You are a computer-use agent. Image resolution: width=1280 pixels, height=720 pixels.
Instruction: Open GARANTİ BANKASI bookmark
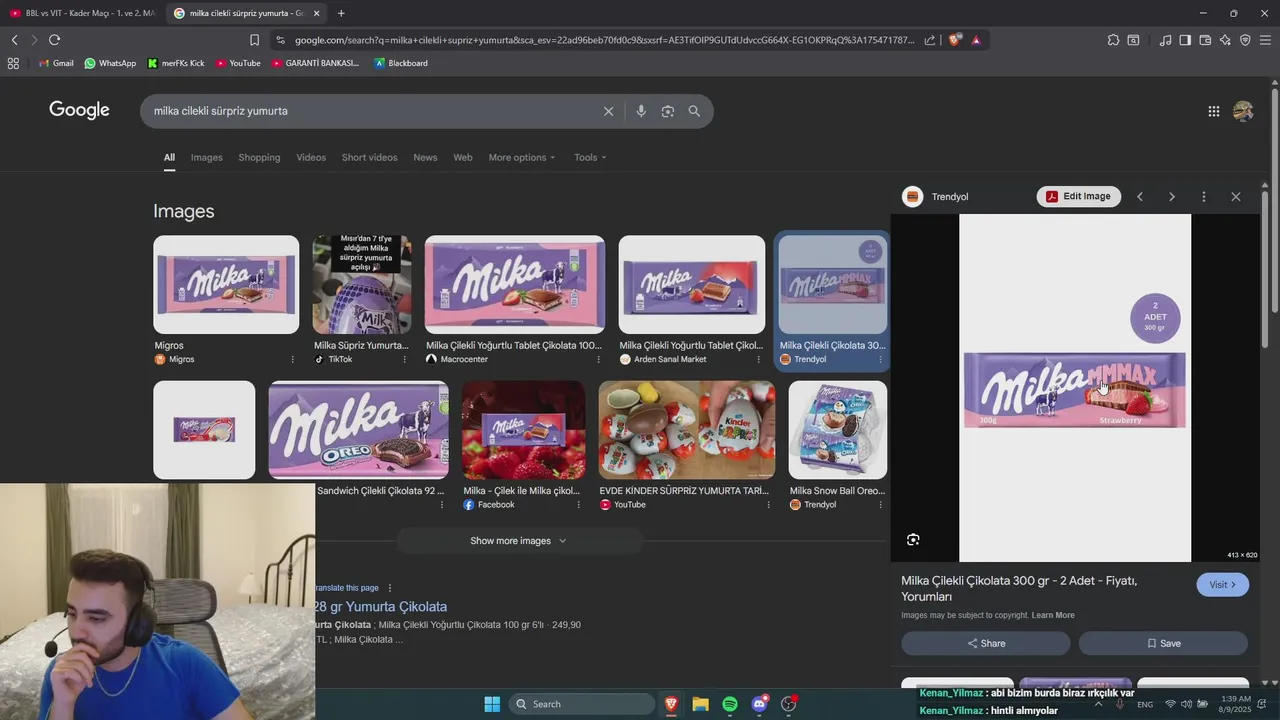315,63
